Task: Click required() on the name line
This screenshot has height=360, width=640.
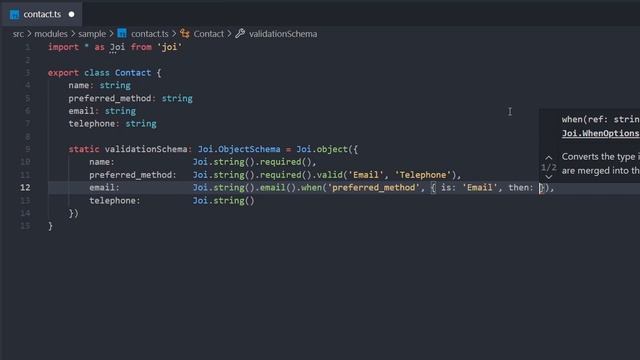Action: click(x=286, y=162)
